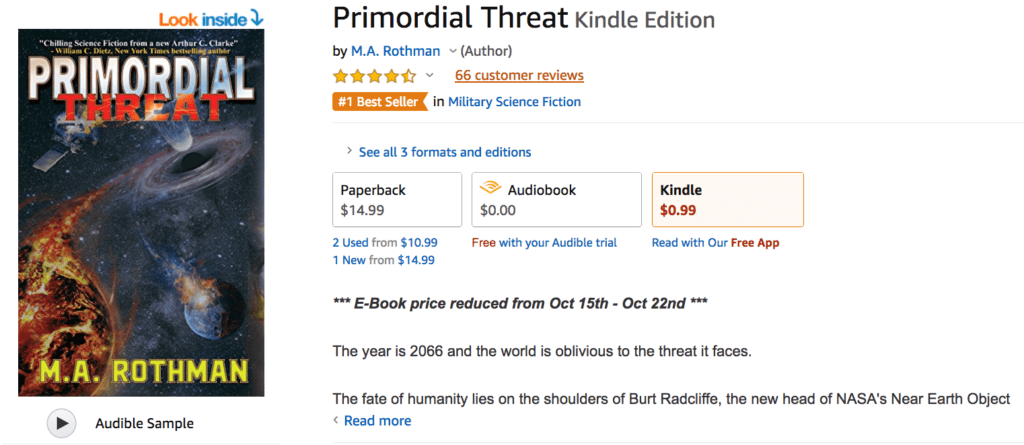The image size is (1024, 445).
Task: Select the Audiobook format option
Action: click(x=556, y=200)
